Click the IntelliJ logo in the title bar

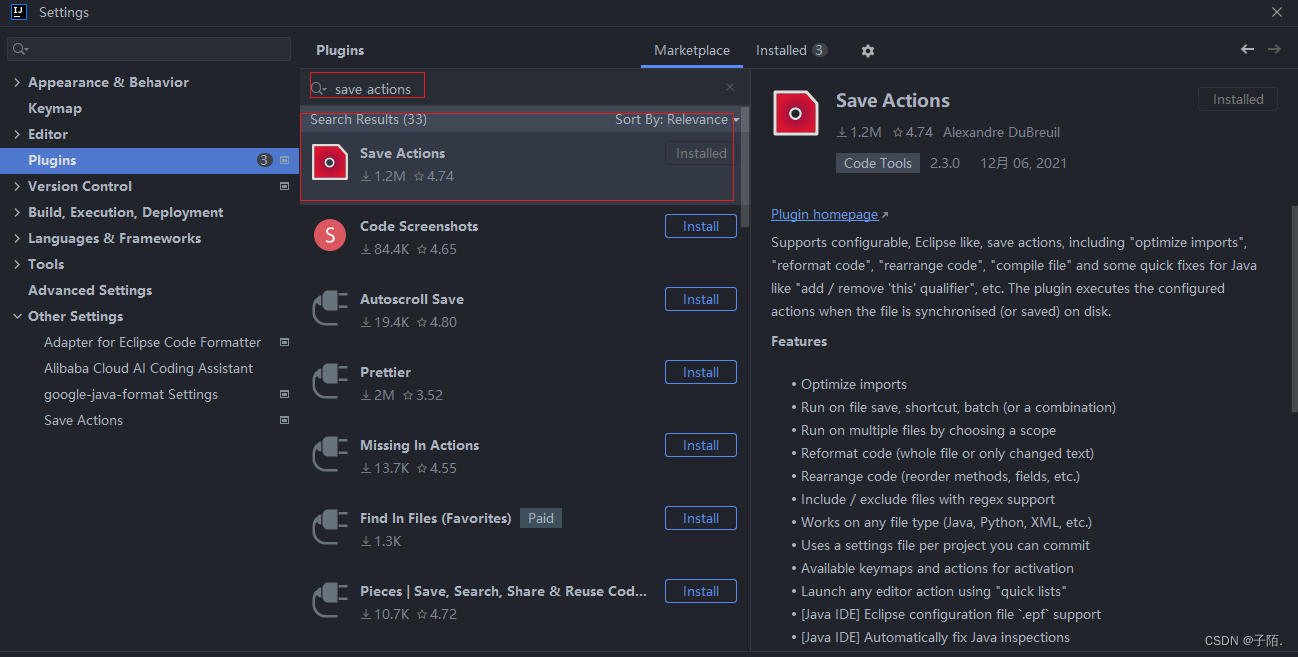click(x=18, y=12)
